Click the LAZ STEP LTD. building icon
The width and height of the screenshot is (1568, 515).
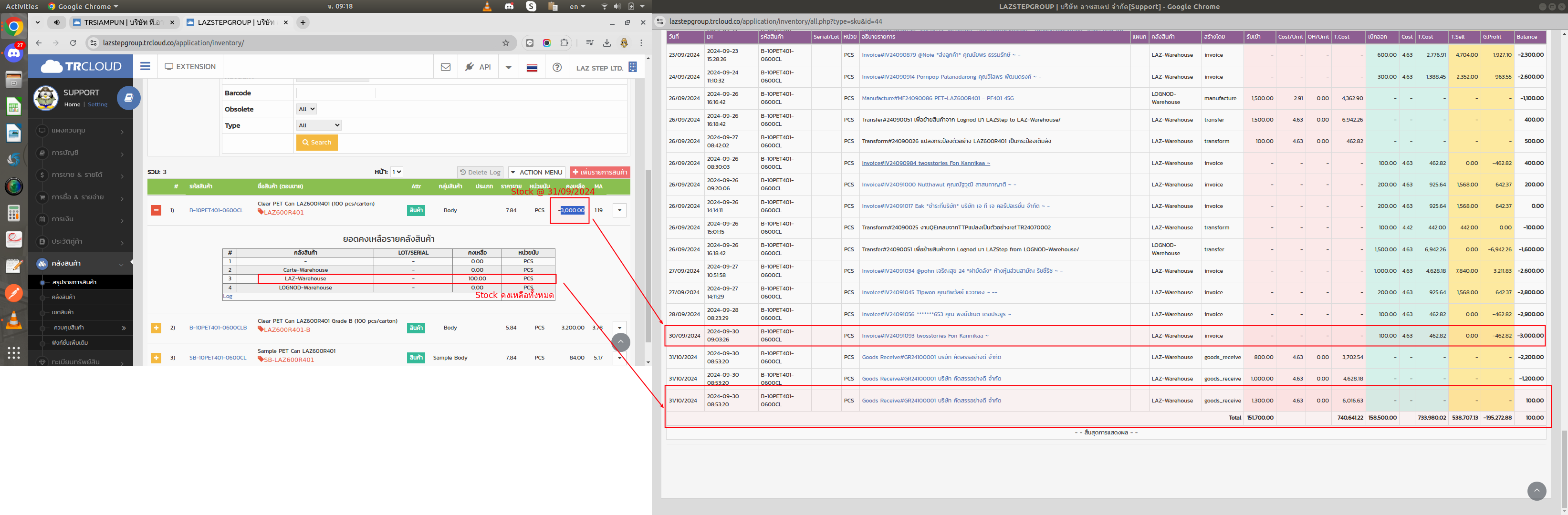click(x=633, y=67)
